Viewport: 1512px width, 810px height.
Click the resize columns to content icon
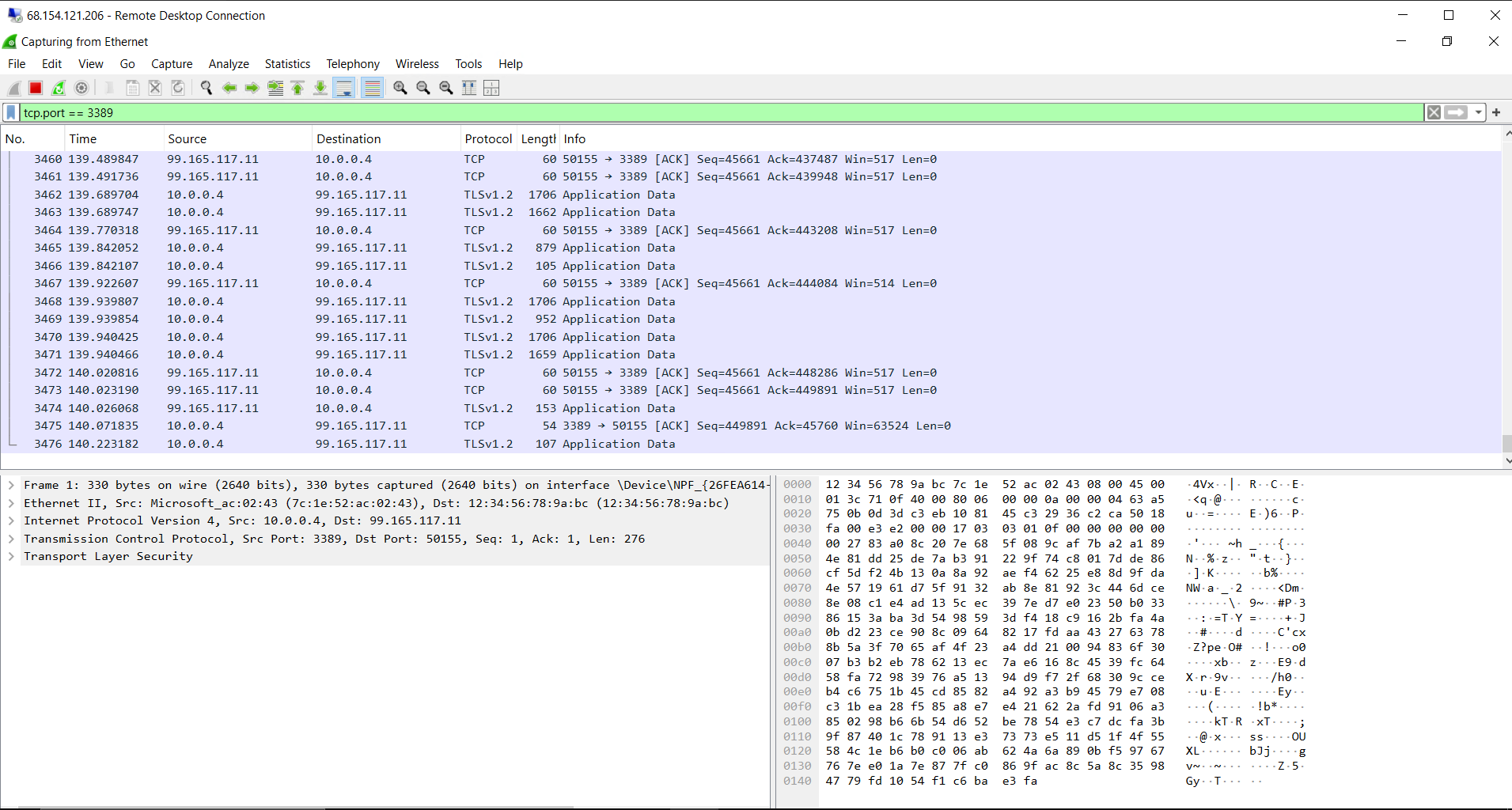pyautogui.click(x=469, y=88)
